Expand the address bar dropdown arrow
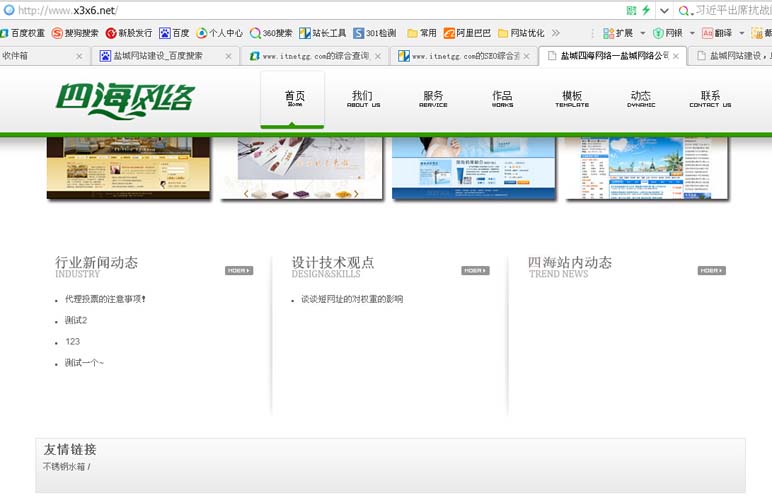 (x=663, y=10)
